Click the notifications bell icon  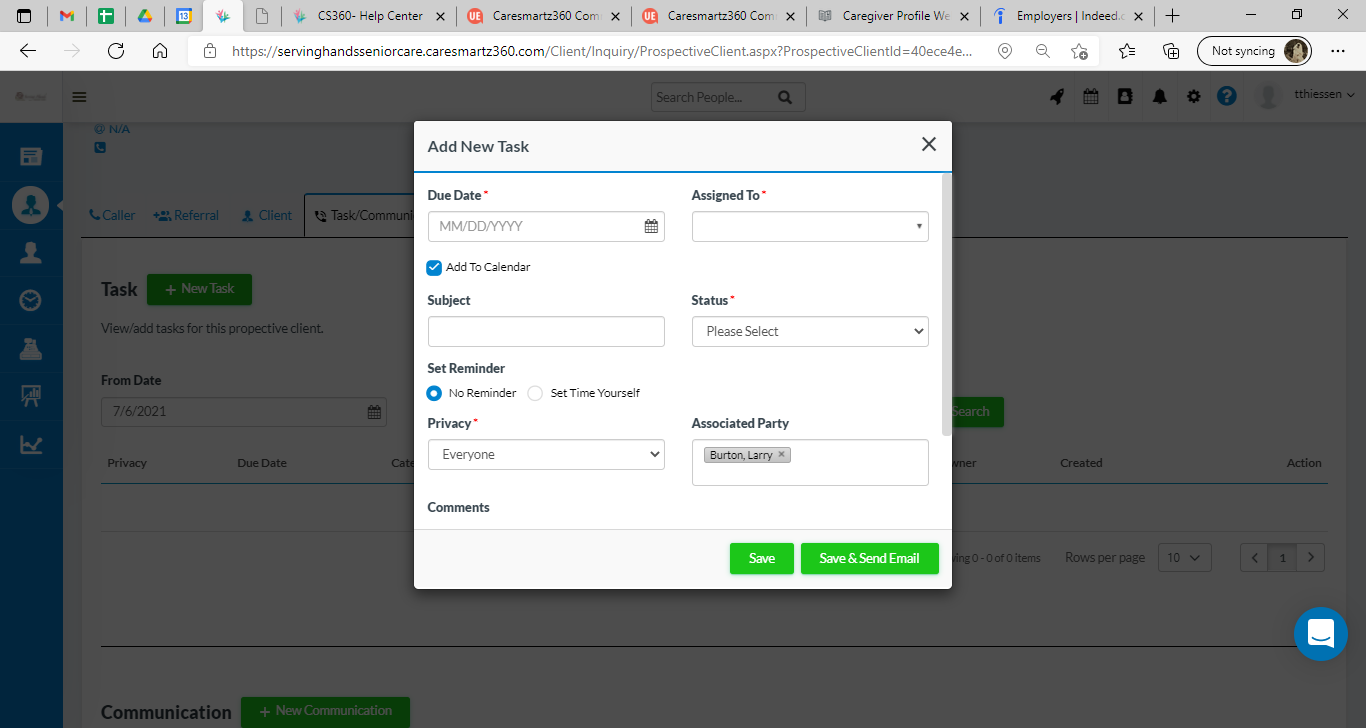tap(1160, 97)
